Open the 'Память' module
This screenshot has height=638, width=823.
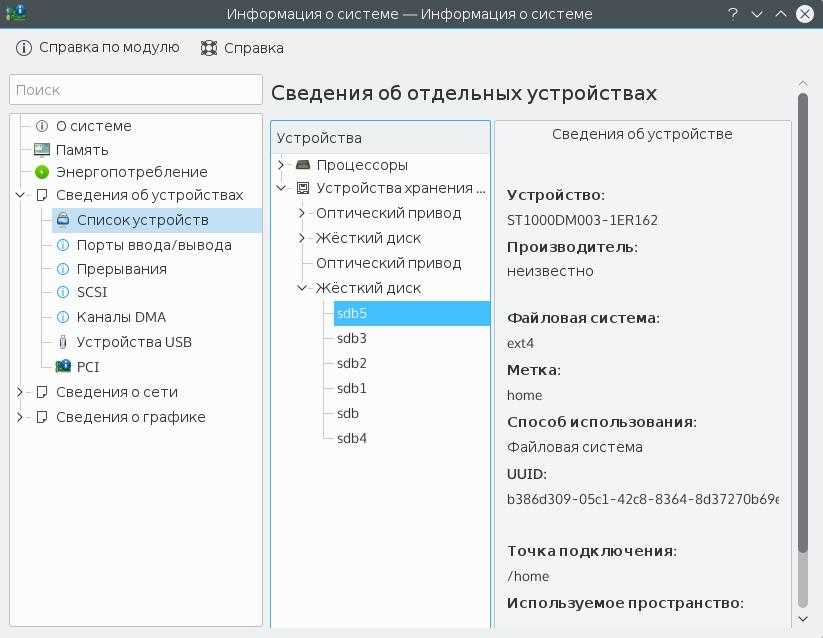pos(82,150)
